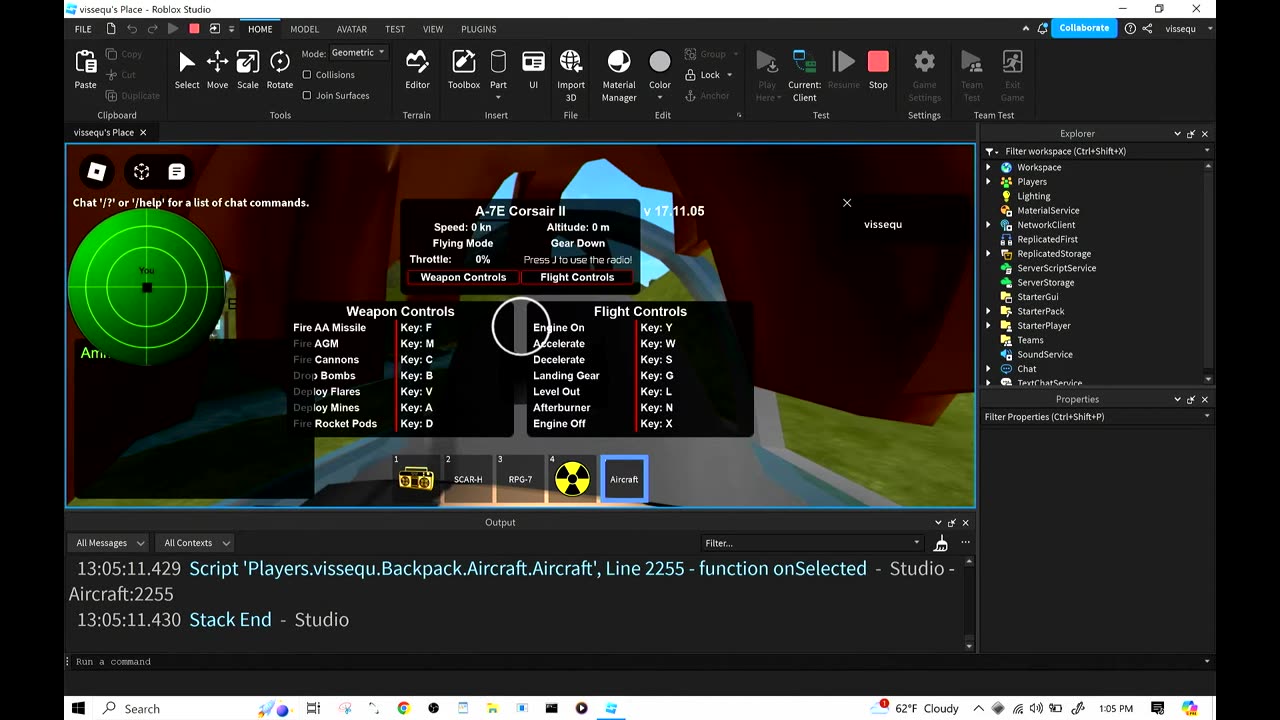Image resolution: width=1280 pixels, height=720 pixels.
Task: Open the Mode Geometric dropdown
Action: 357,53
